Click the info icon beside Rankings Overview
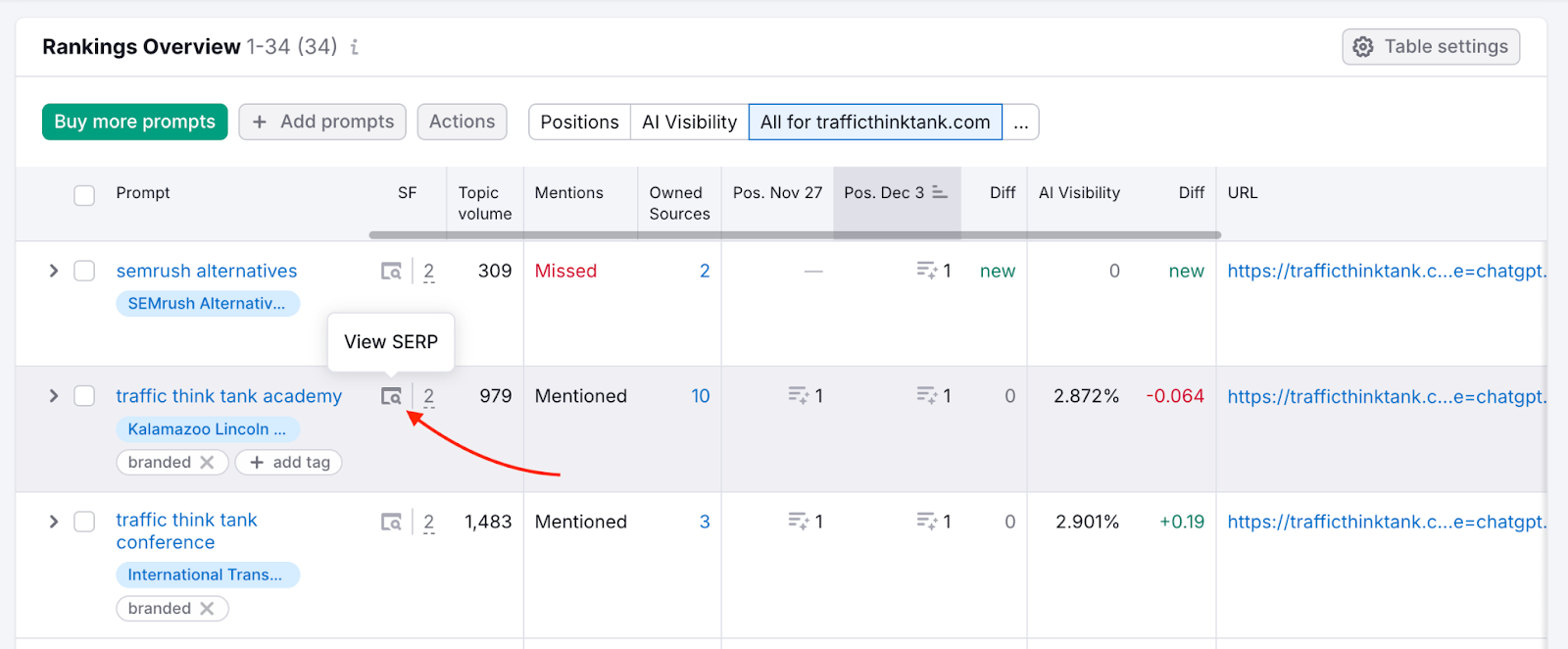Screen dimensions: 1568x649 [355, 47]
